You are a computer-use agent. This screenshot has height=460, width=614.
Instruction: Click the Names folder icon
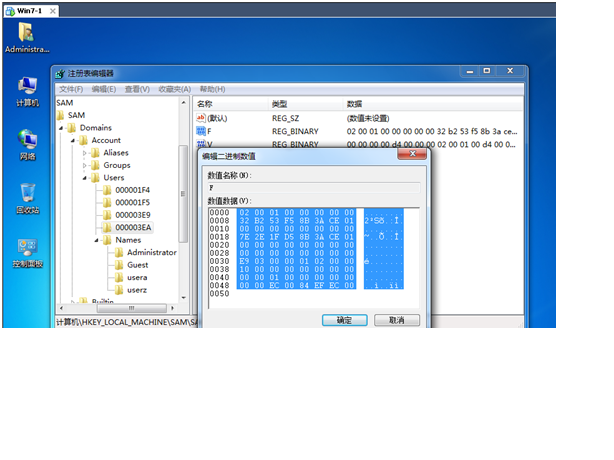pyautogui.click(x=107, y=240)
